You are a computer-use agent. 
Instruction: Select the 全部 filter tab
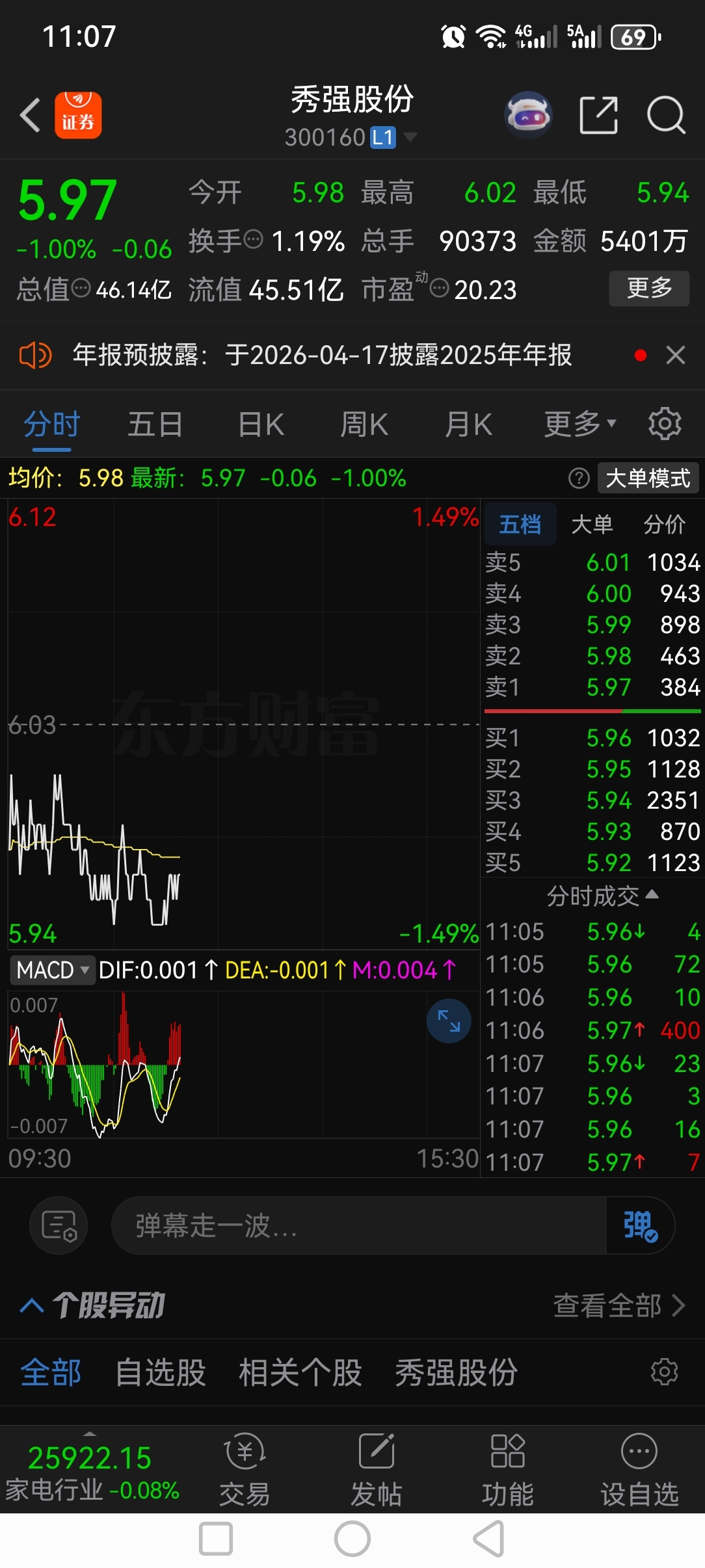51,1372
